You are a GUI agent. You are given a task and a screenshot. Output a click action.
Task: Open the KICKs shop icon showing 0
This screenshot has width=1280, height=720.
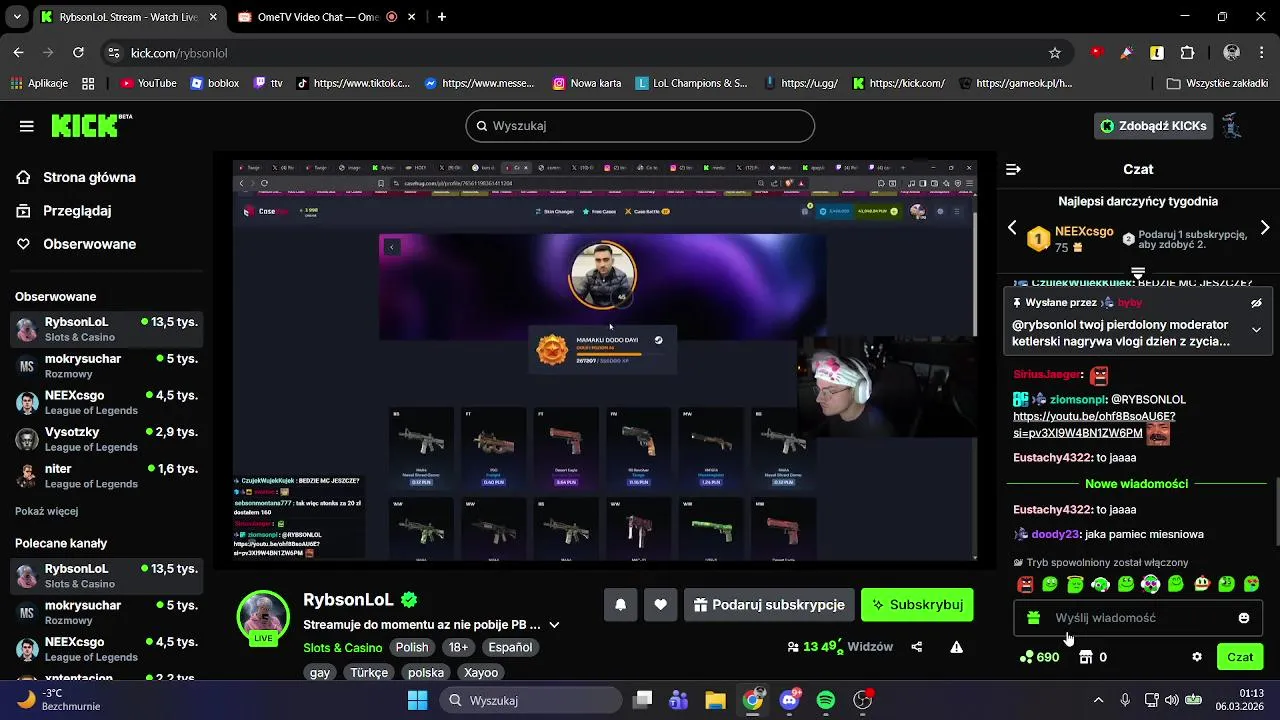tap(1092, 657)
